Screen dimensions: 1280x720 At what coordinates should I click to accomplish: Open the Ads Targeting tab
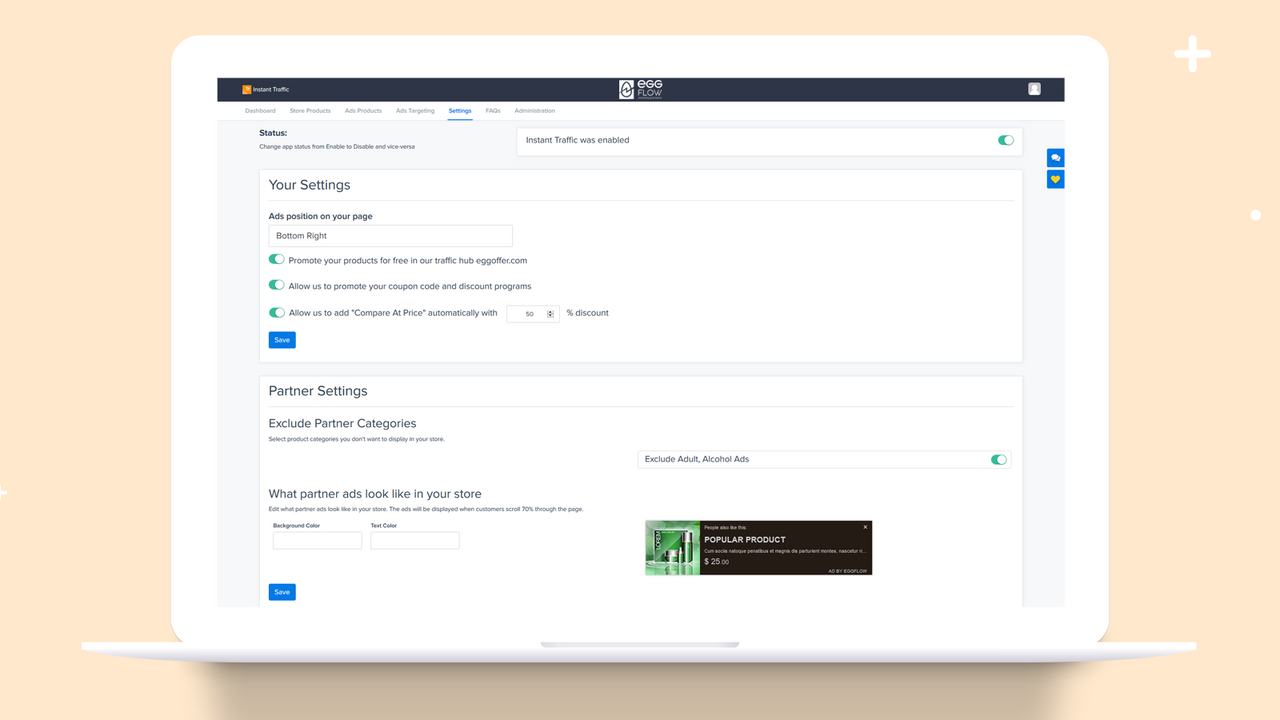[x=415, y=110]
